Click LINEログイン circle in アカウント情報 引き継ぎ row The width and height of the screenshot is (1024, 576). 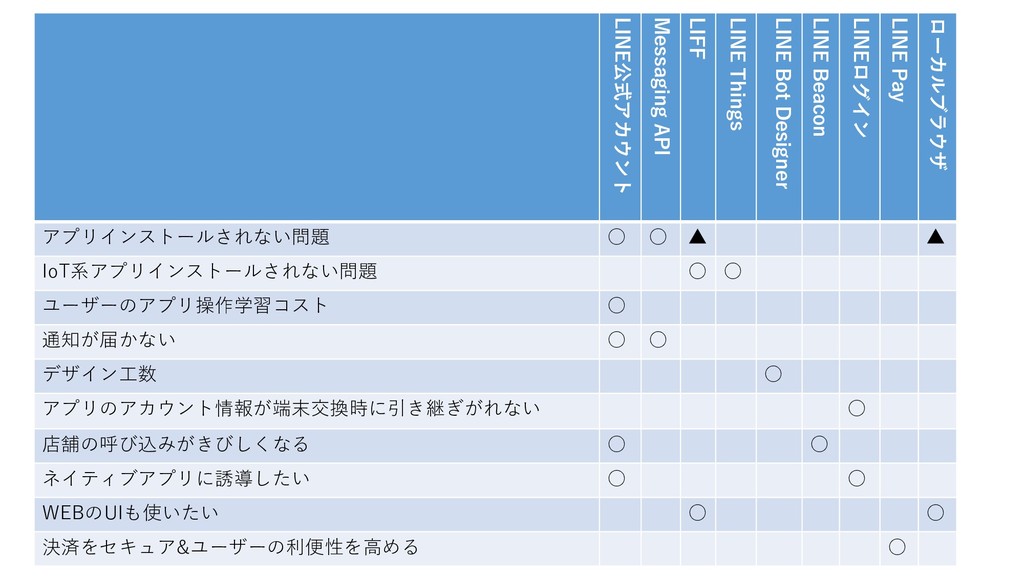pyautogui.click(x=857, y=409)
